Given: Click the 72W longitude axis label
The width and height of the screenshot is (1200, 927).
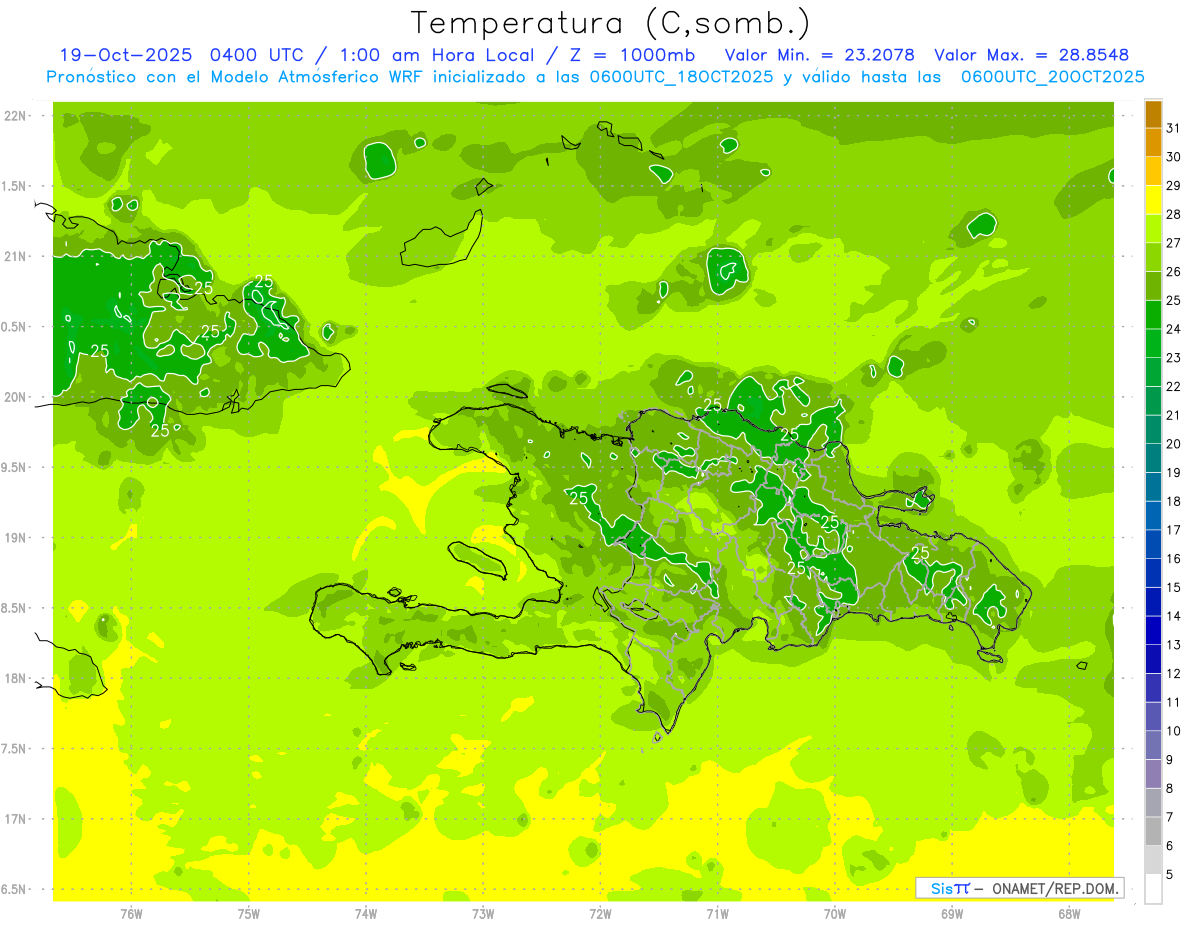Looking at the screenshot, I should click(x=600, y=913).
